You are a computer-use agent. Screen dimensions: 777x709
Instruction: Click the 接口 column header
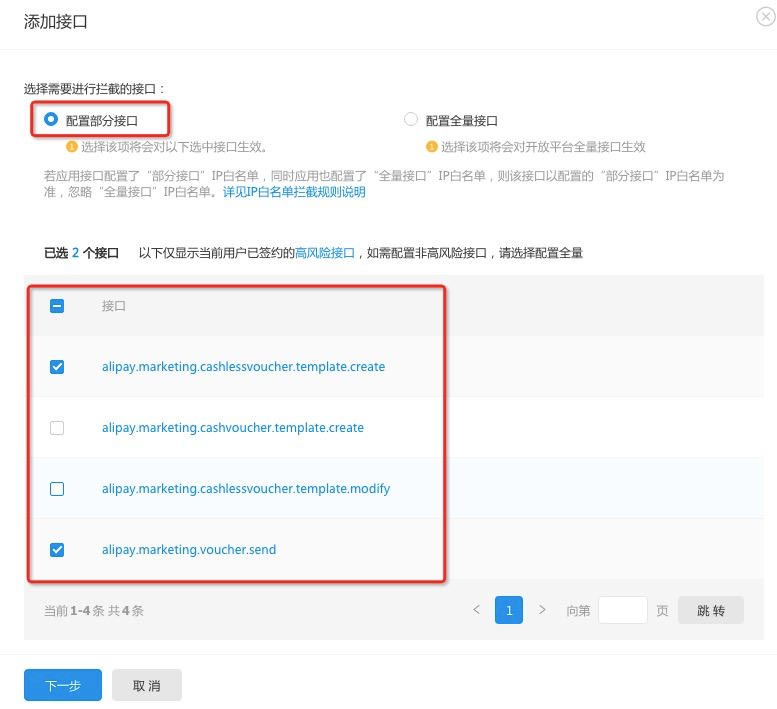(114, 306)
